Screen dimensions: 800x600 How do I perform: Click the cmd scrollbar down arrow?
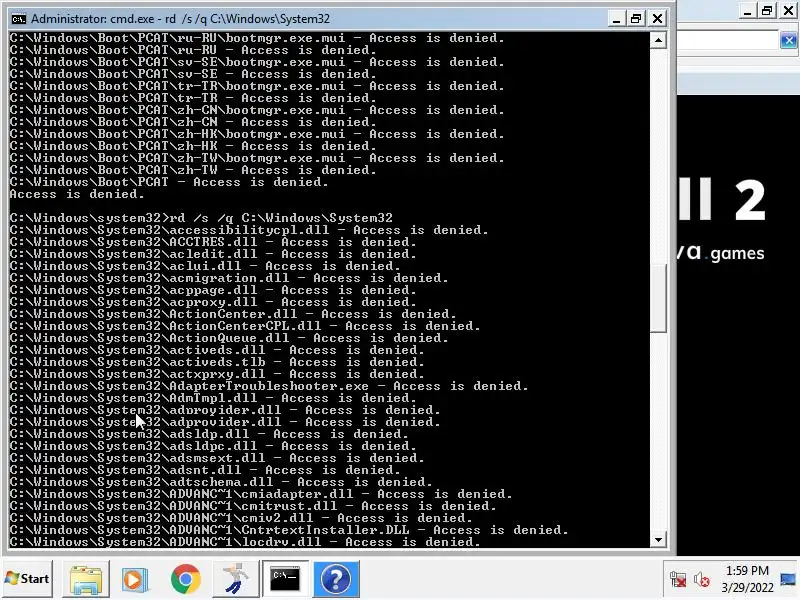pyautogui.click(x=658, y=539)
